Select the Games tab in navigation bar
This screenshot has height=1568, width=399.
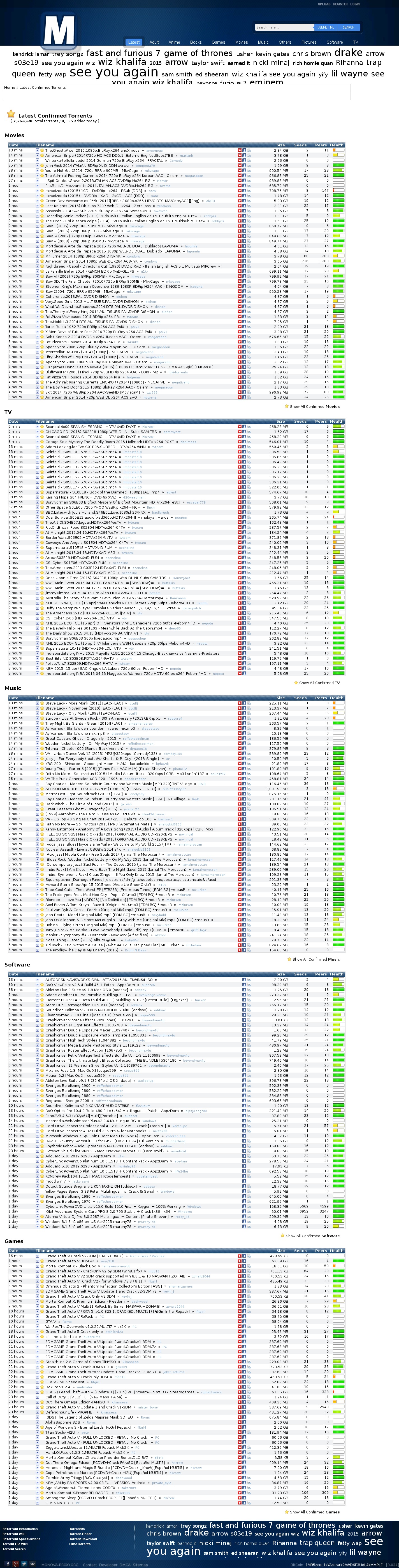pyautogui.click(x=218, y=42)
